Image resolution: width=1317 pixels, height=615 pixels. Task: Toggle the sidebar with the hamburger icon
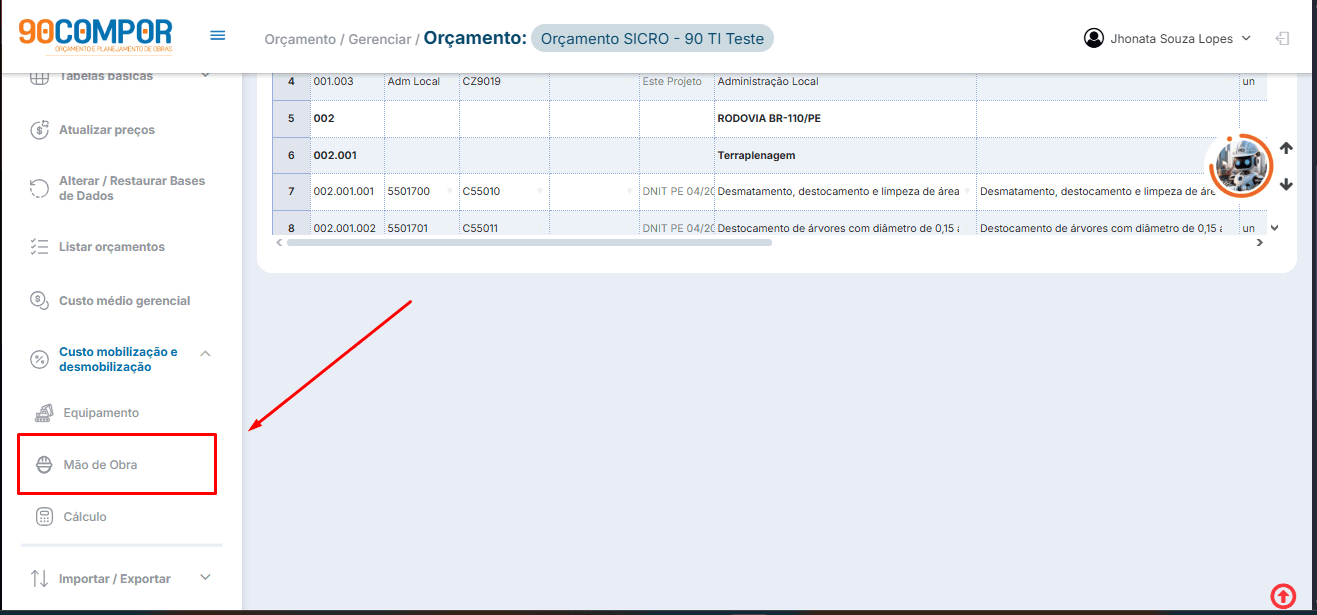click(x=217, y=36)
